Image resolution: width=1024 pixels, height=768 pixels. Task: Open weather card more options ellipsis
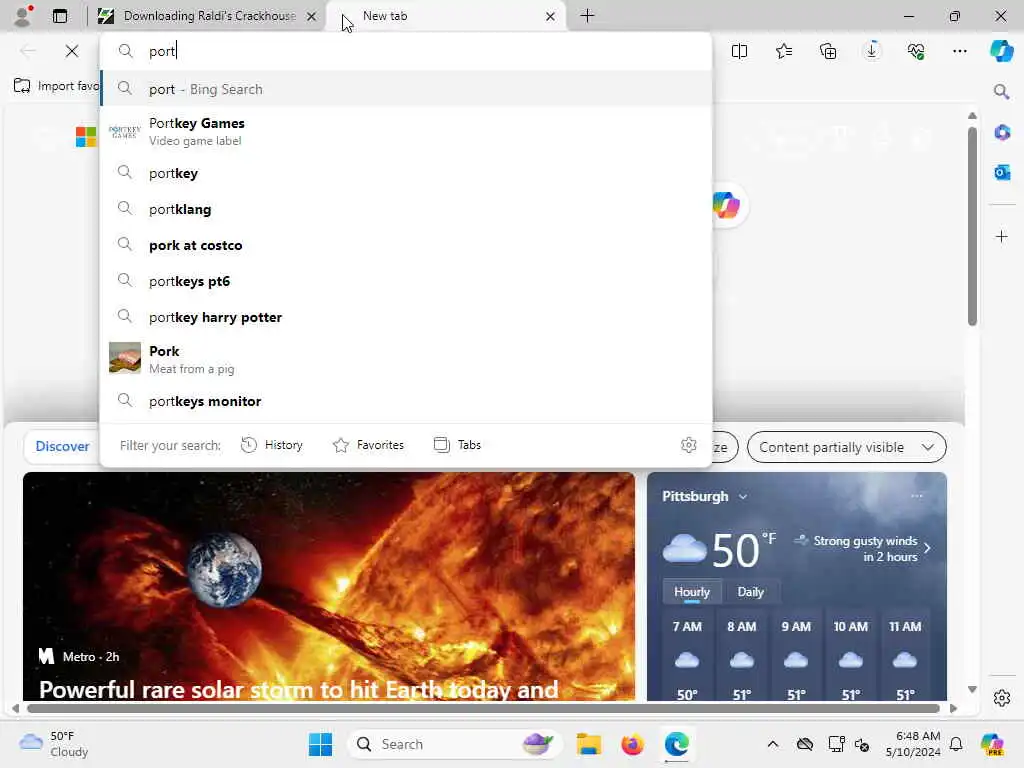[917, 496]
